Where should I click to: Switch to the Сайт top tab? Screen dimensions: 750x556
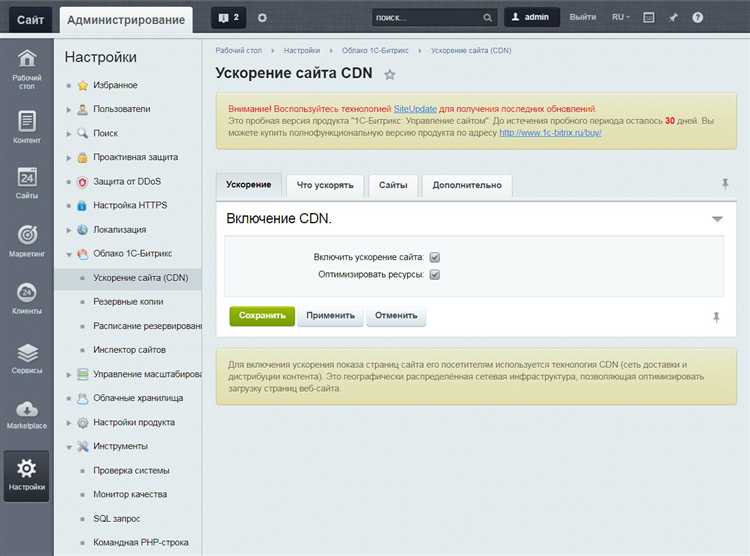tap(31, 20)
